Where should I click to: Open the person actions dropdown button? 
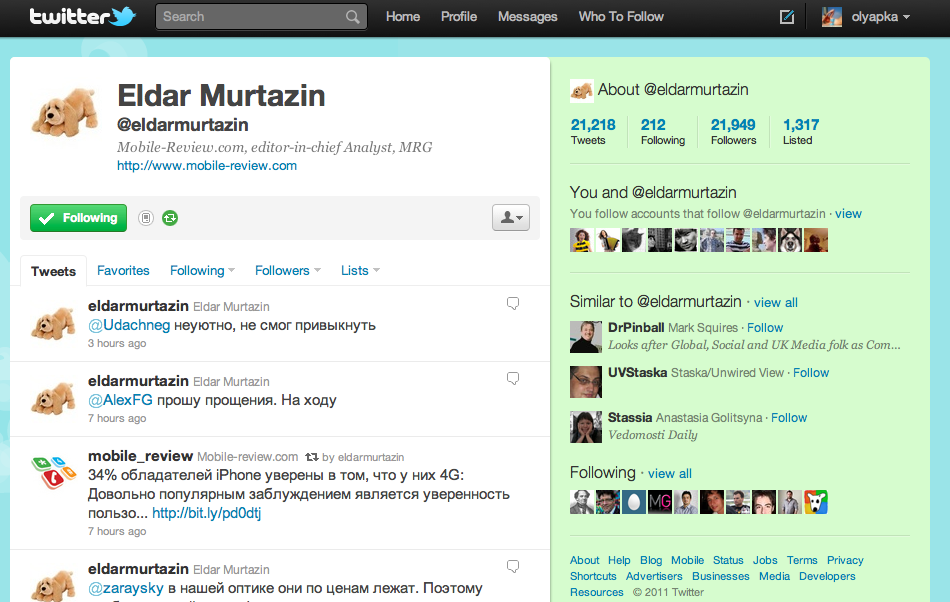(511, 217)
